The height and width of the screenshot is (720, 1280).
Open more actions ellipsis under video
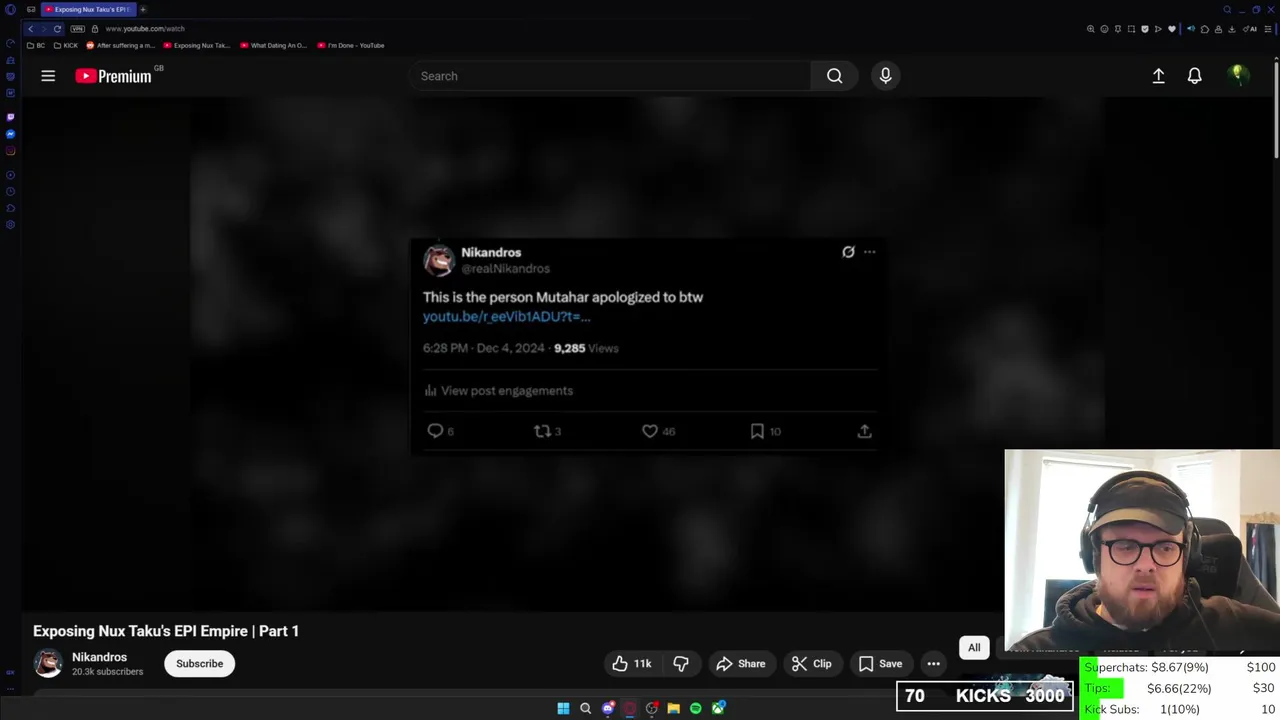pos(933,664)
